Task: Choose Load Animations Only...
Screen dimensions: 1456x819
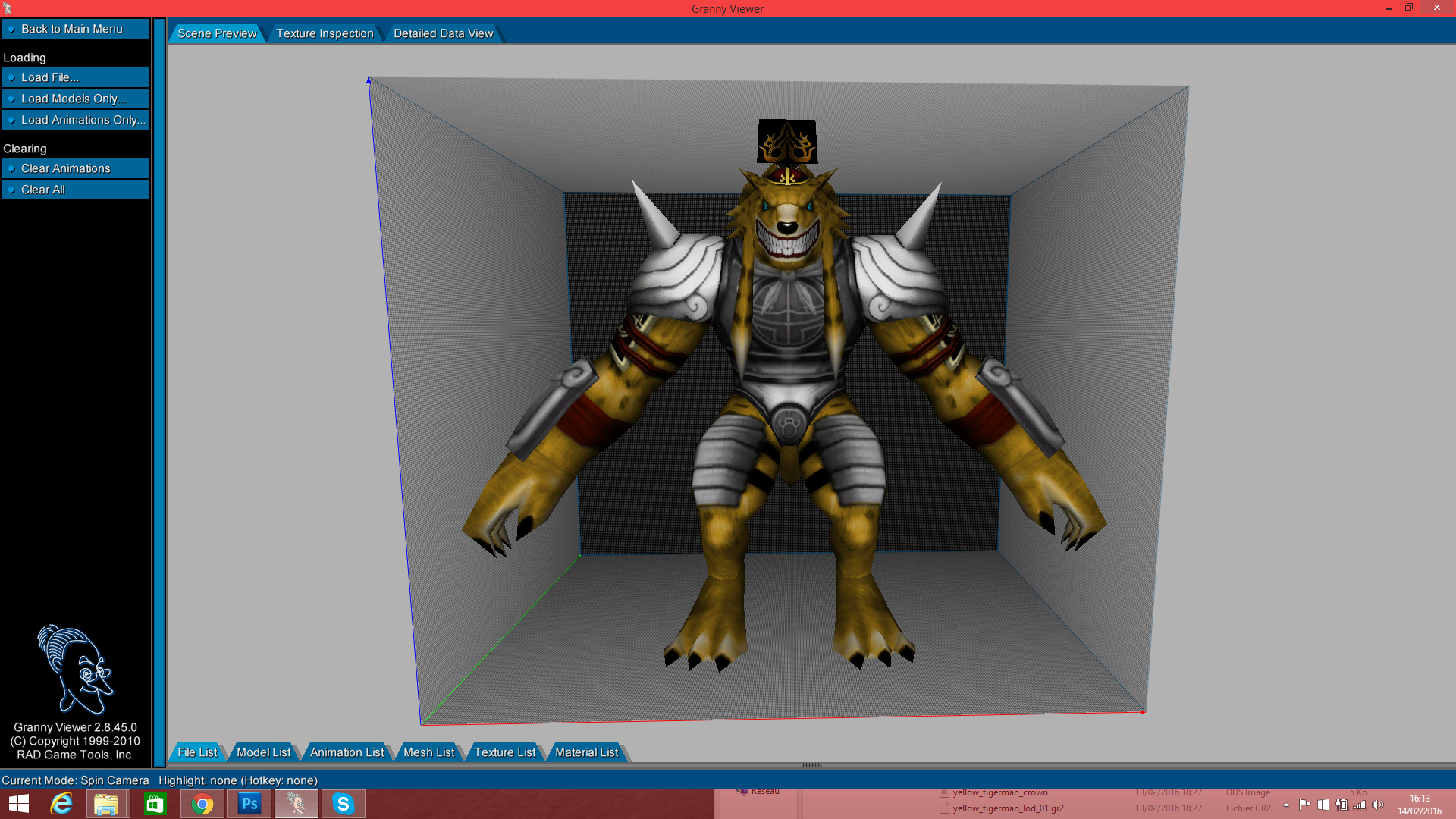Action: [75, 120]
